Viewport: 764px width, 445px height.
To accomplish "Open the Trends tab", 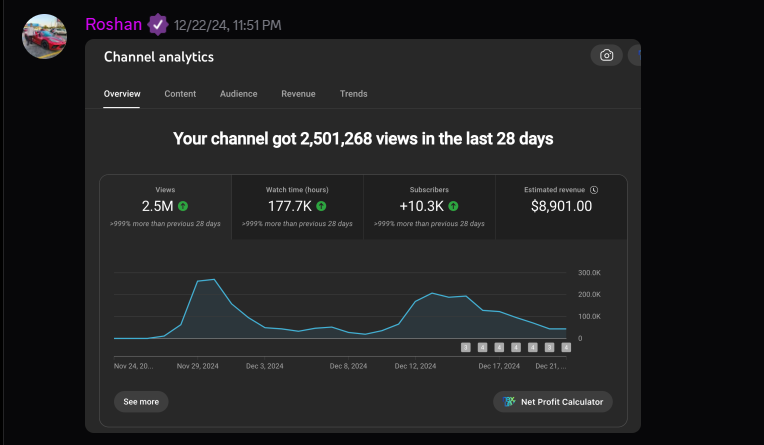I will (x=353, y=94).
